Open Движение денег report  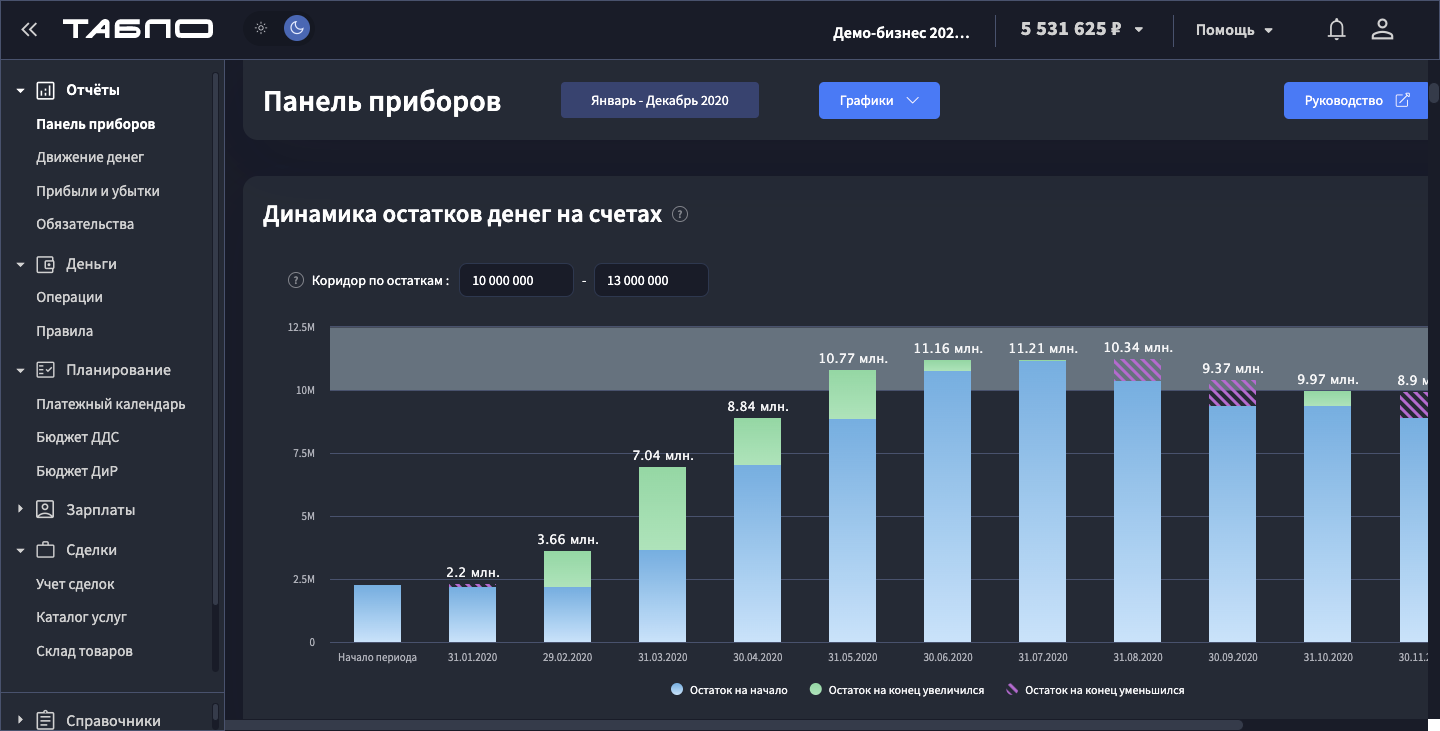click(90, 157)
